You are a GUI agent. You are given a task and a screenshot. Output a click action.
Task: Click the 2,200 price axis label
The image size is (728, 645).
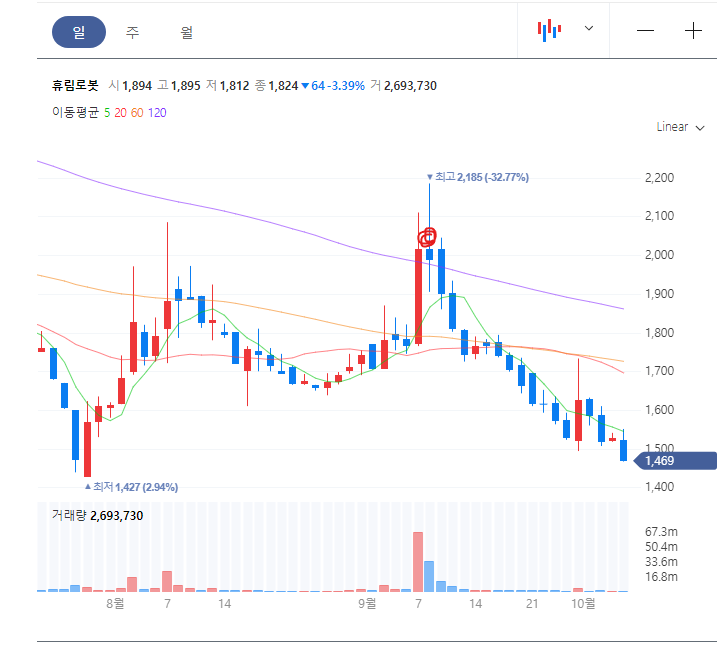(659, 177)
